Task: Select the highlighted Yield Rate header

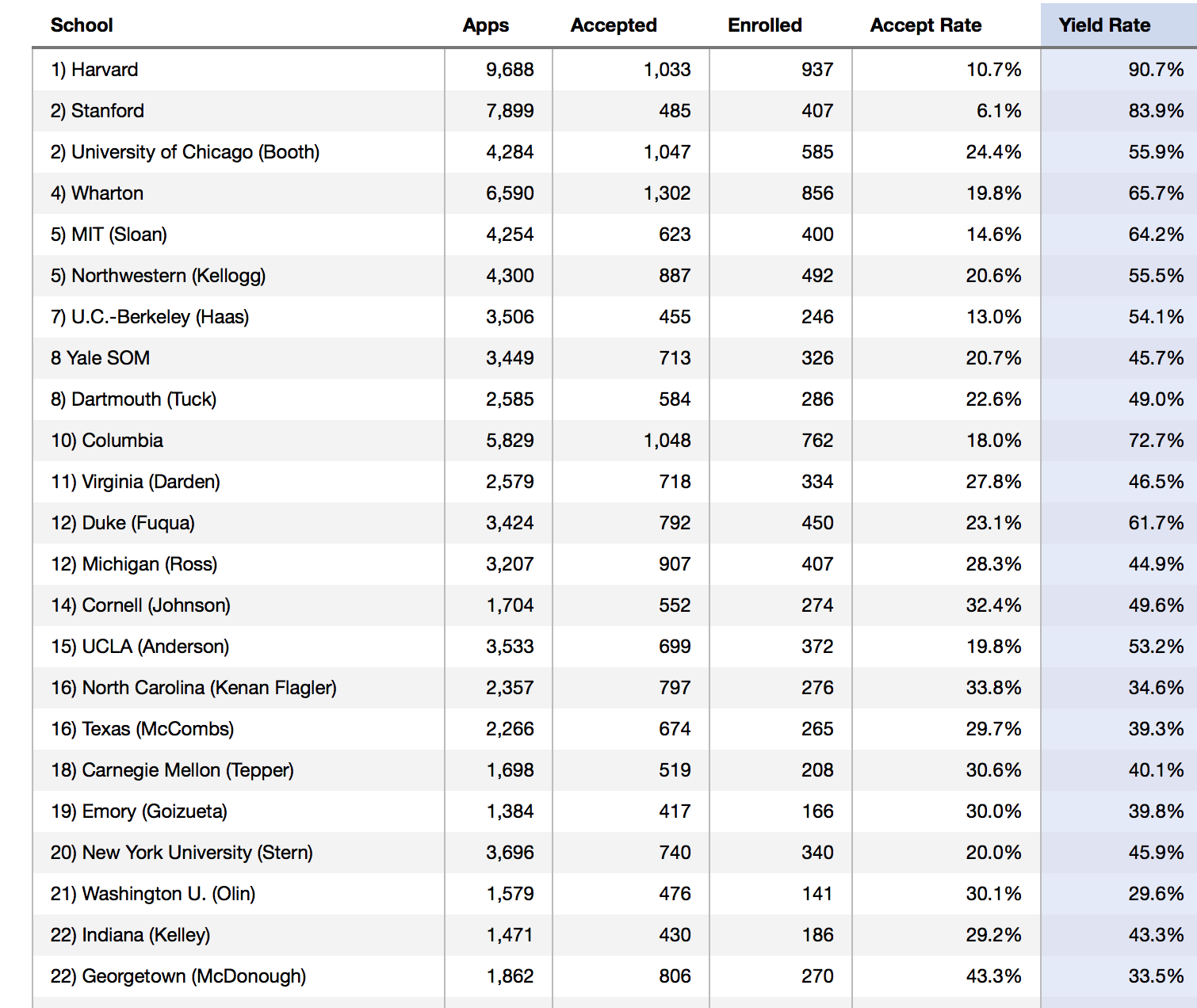Action: tap(1104, 25)
